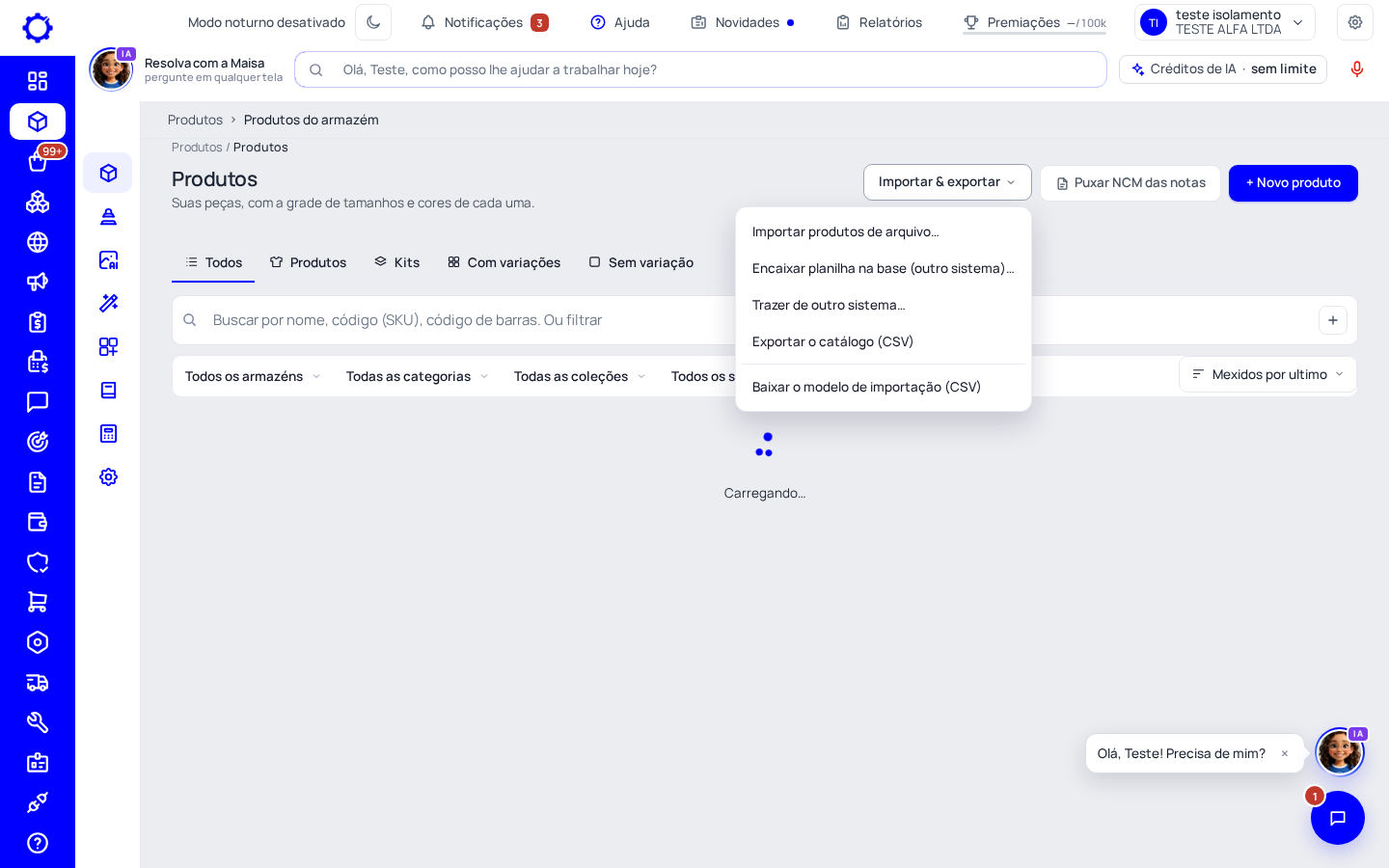Image resolution: width=1389 pixels, height=868 pixels.
Task: Click the Puxar NCM das notas button
Action: (x=1130, y=183)
